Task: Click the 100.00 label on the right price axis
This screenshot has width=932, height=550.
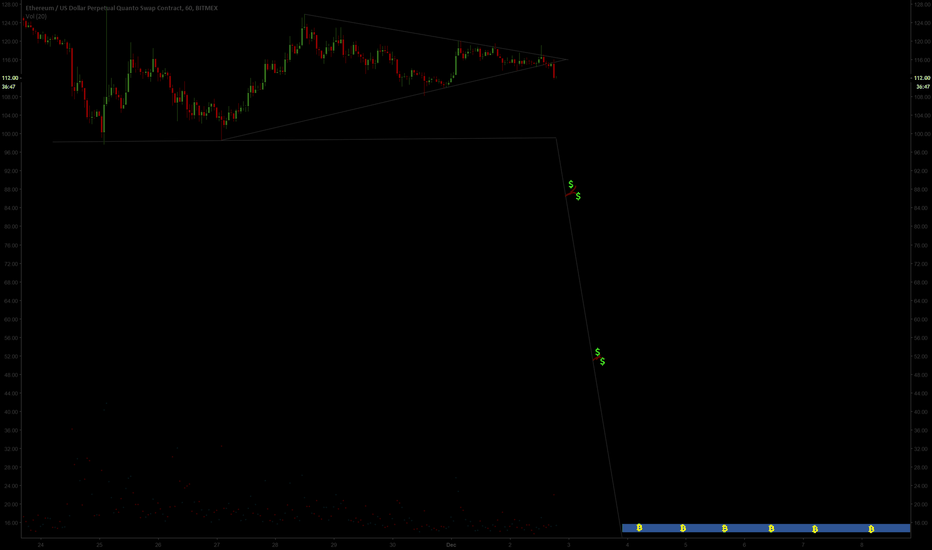Action: [x=922, y=134]
